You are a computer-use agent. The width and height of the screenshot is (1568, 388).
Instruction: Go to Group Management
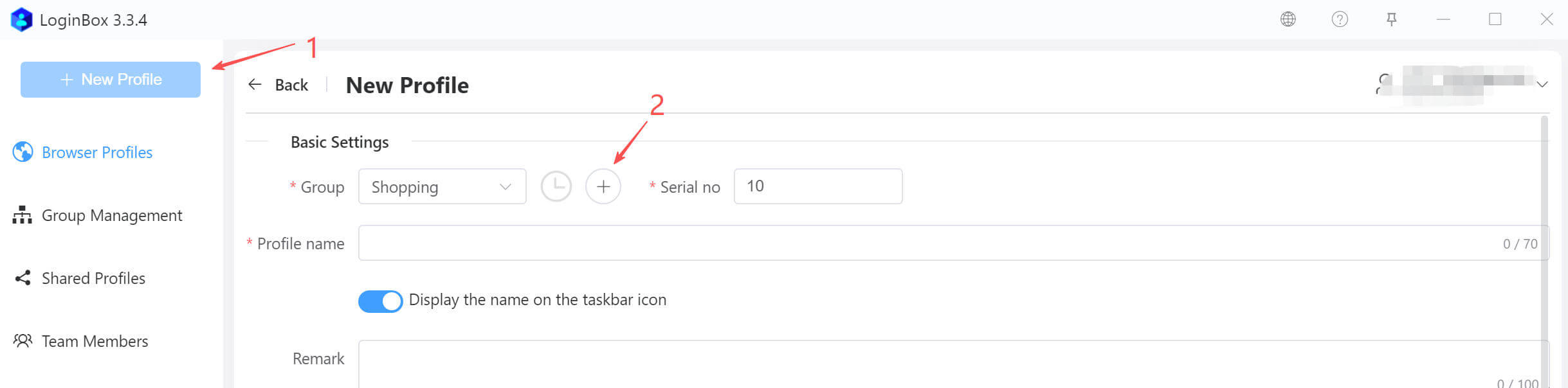click(x=111, y=215)
